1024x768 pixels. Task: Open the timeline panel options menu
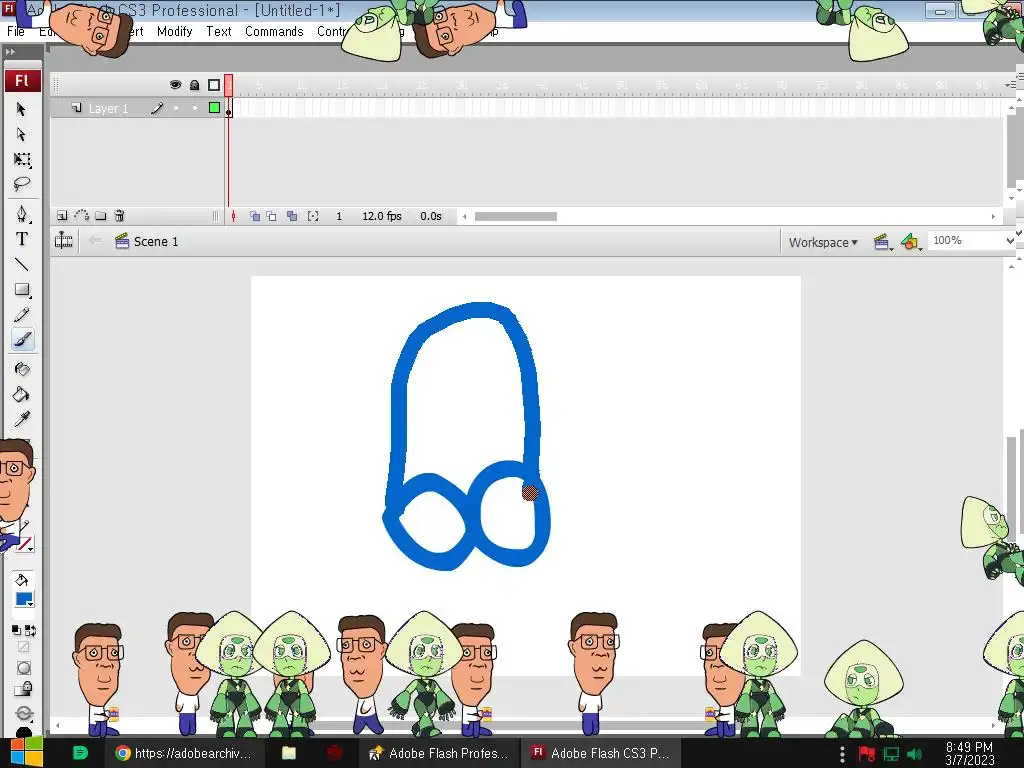pos(1010,85)
